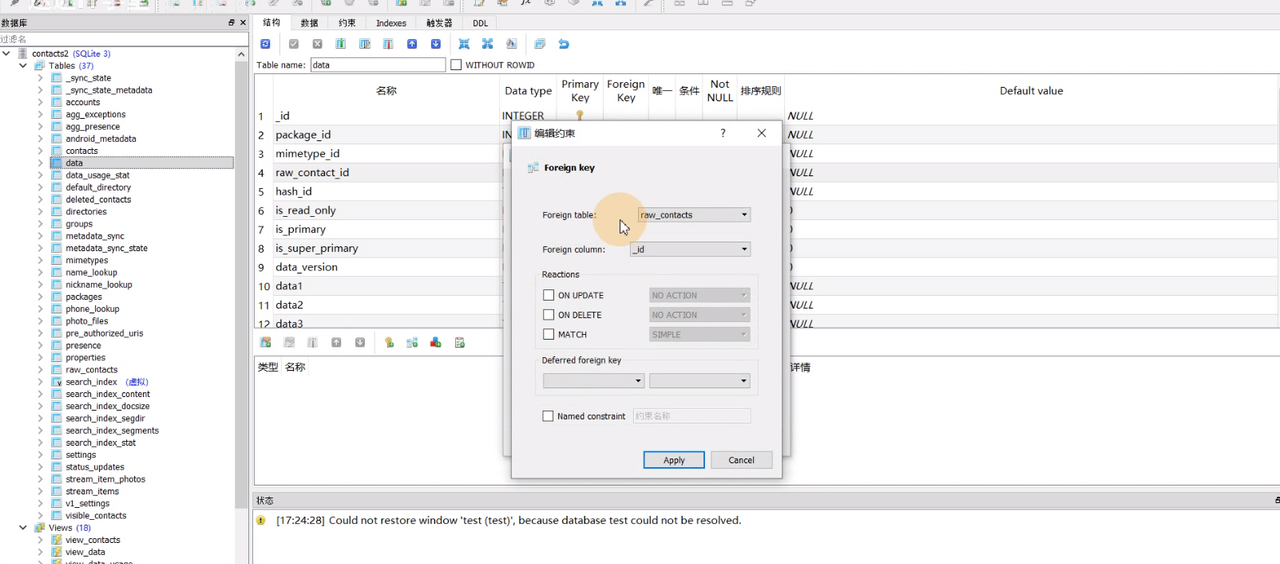Tick the ON DELETE checkbox

[x=548, y=315]
